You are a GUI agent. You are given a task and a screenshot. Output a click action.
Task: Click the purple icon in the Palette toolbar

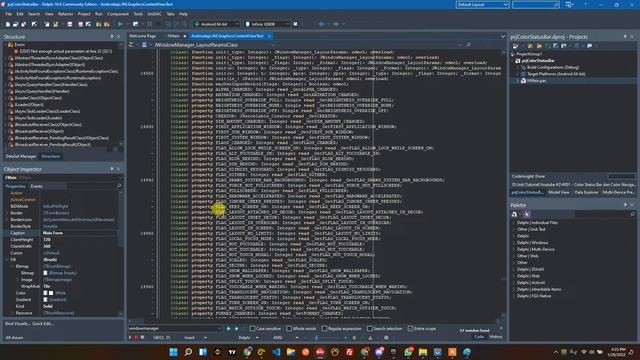tap(527, 214)
